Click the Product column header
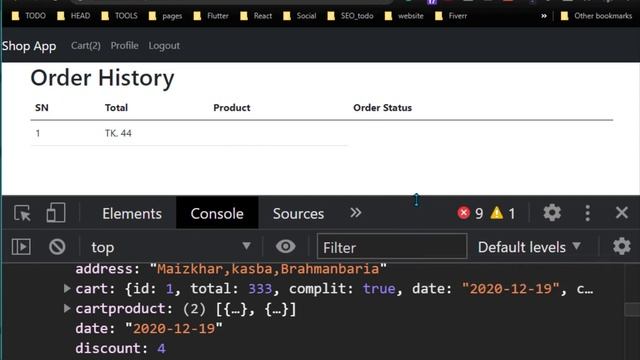 232,108
